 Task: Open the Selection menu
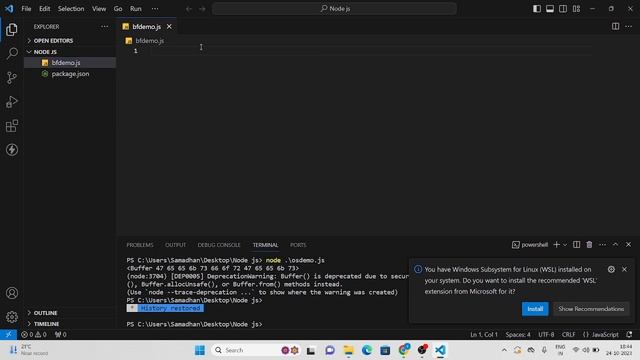point(71,9)
